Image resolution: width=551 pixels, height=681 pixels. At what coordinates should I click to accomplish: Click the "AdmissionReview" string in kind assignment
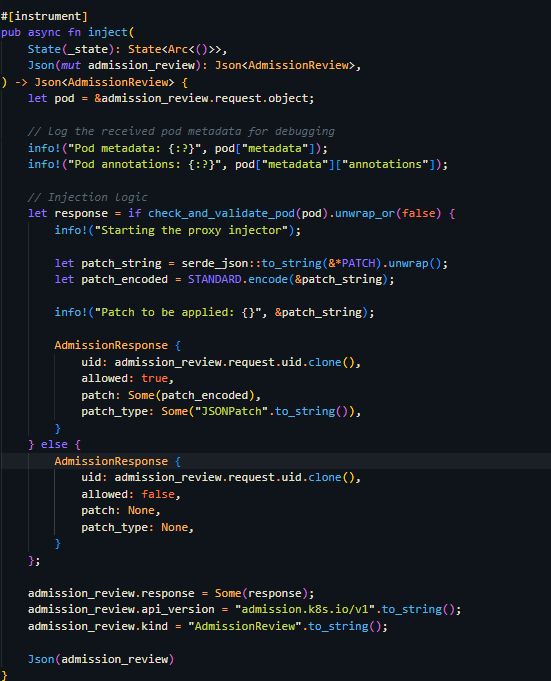[x=244, y=626]
